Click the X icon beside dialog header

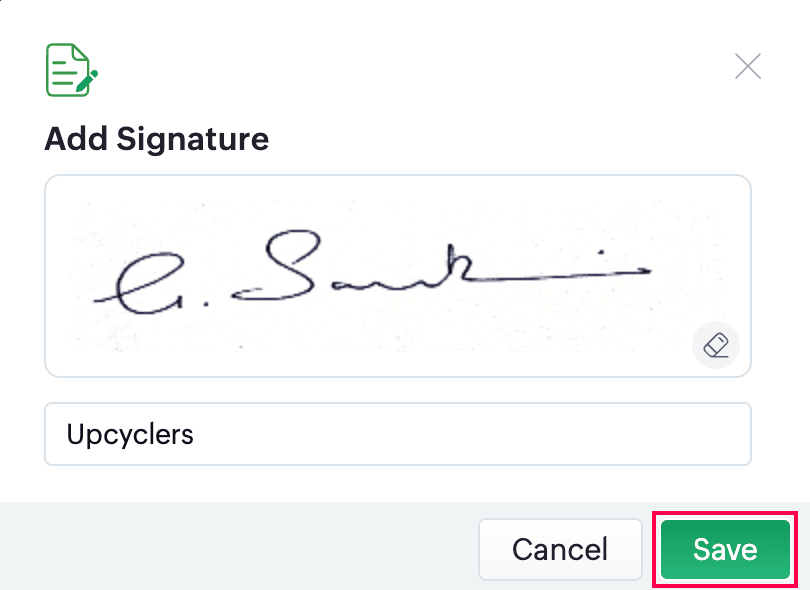pos(747,67)
